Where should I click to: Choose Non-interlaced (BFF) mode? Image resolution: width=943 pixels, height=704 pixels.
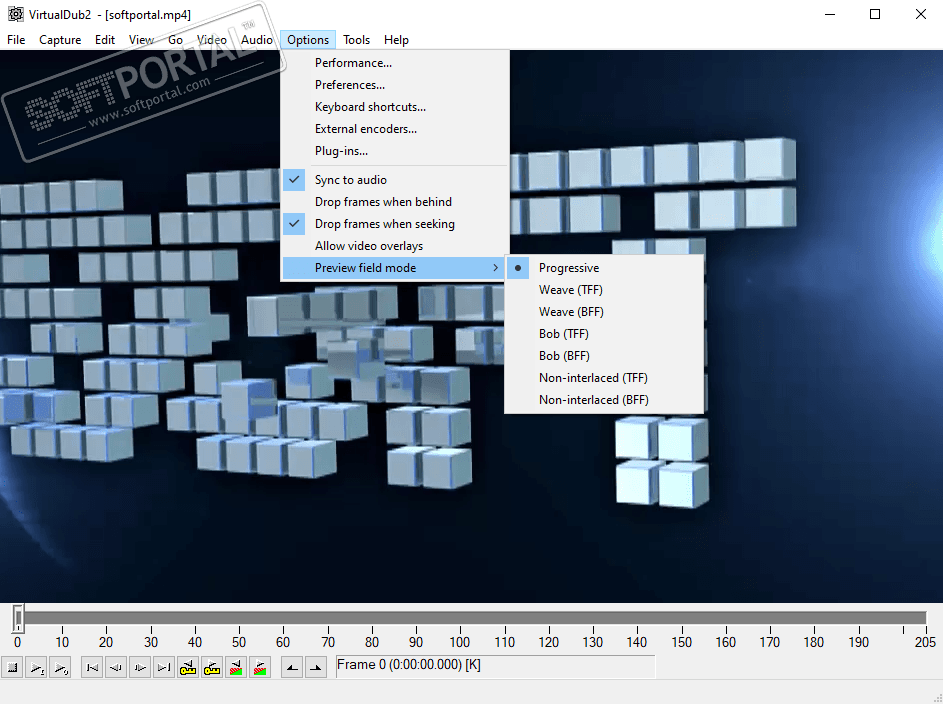tap(604, 400)
